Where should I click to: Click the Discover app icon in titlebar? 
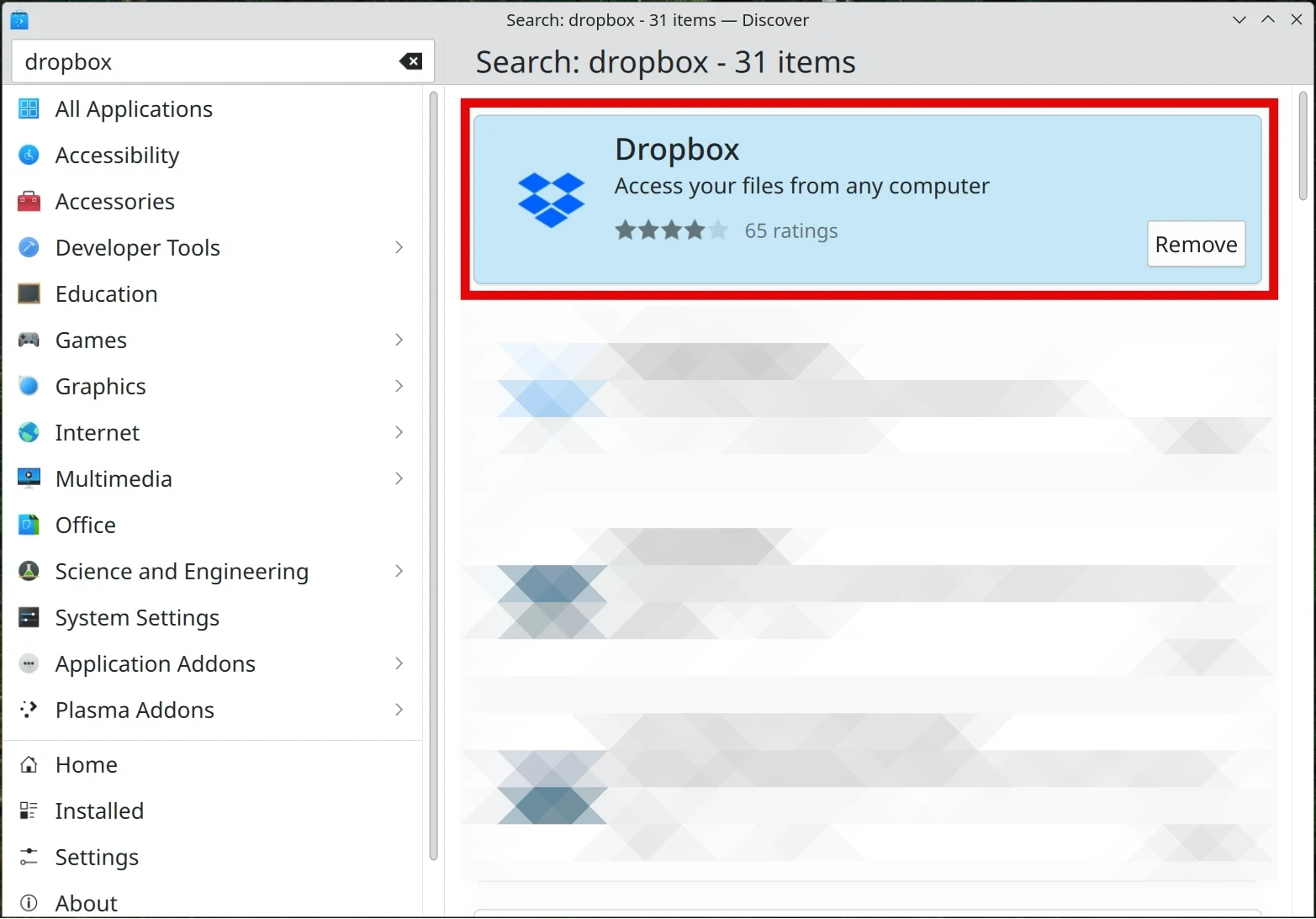click(x=18, y=19)
